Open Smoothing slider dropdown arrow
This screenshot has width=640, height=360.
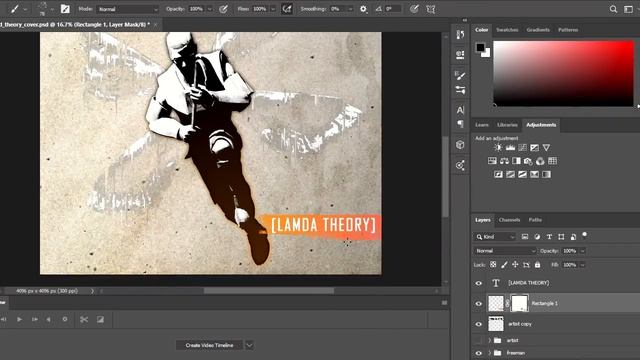(x=350, y=9)
